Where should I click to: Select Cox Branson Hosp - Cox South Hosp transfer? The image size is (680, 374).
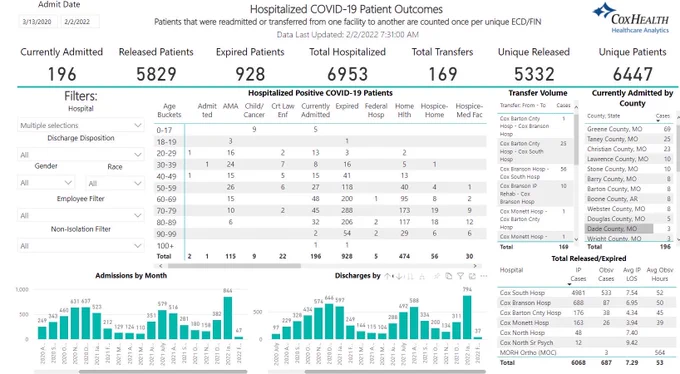point(535,173)
